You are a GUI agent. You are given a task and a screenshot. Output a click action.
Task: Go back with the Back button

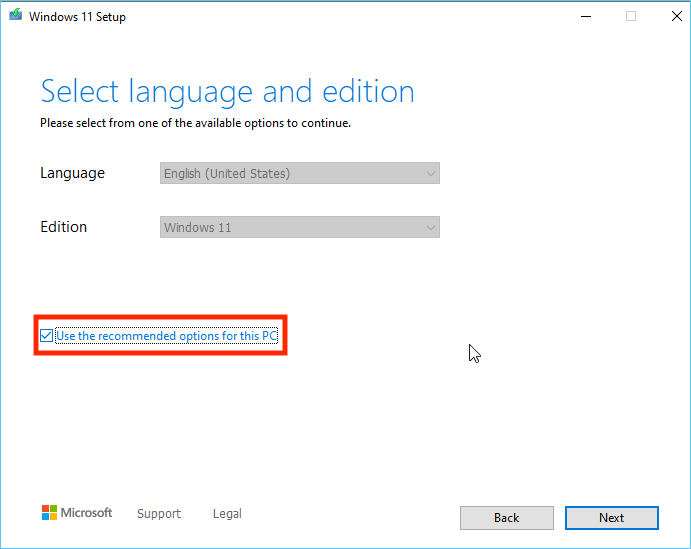coord(506,517)
